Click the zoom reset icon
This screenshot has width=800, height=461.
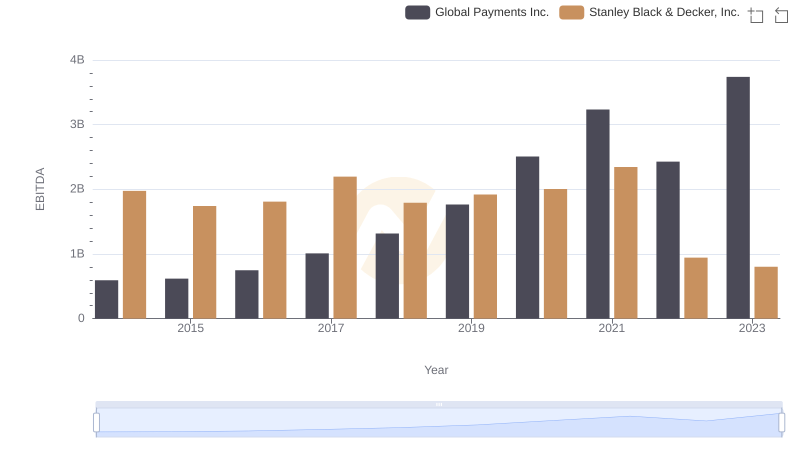click(781, 15)
